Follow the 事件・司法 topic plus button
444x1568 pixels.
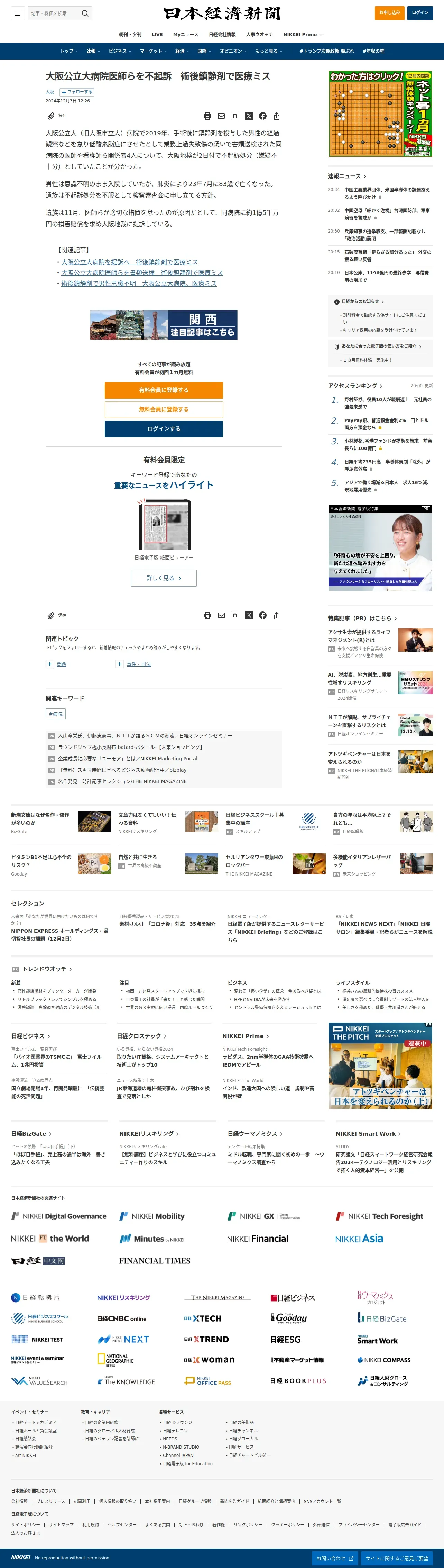click(x=120, y=664)
